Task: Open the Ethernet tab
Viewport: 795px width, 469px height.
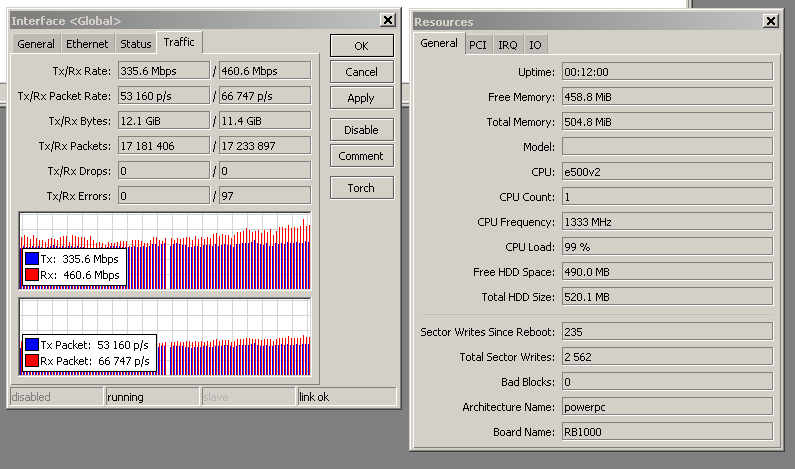Action: (x=87, y=44)
